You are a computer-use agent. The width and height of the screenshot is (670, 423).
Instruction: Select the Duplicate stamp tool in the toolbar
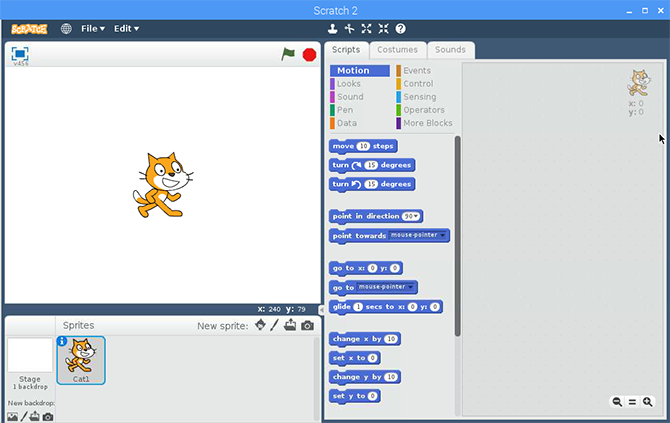[332, 28]
